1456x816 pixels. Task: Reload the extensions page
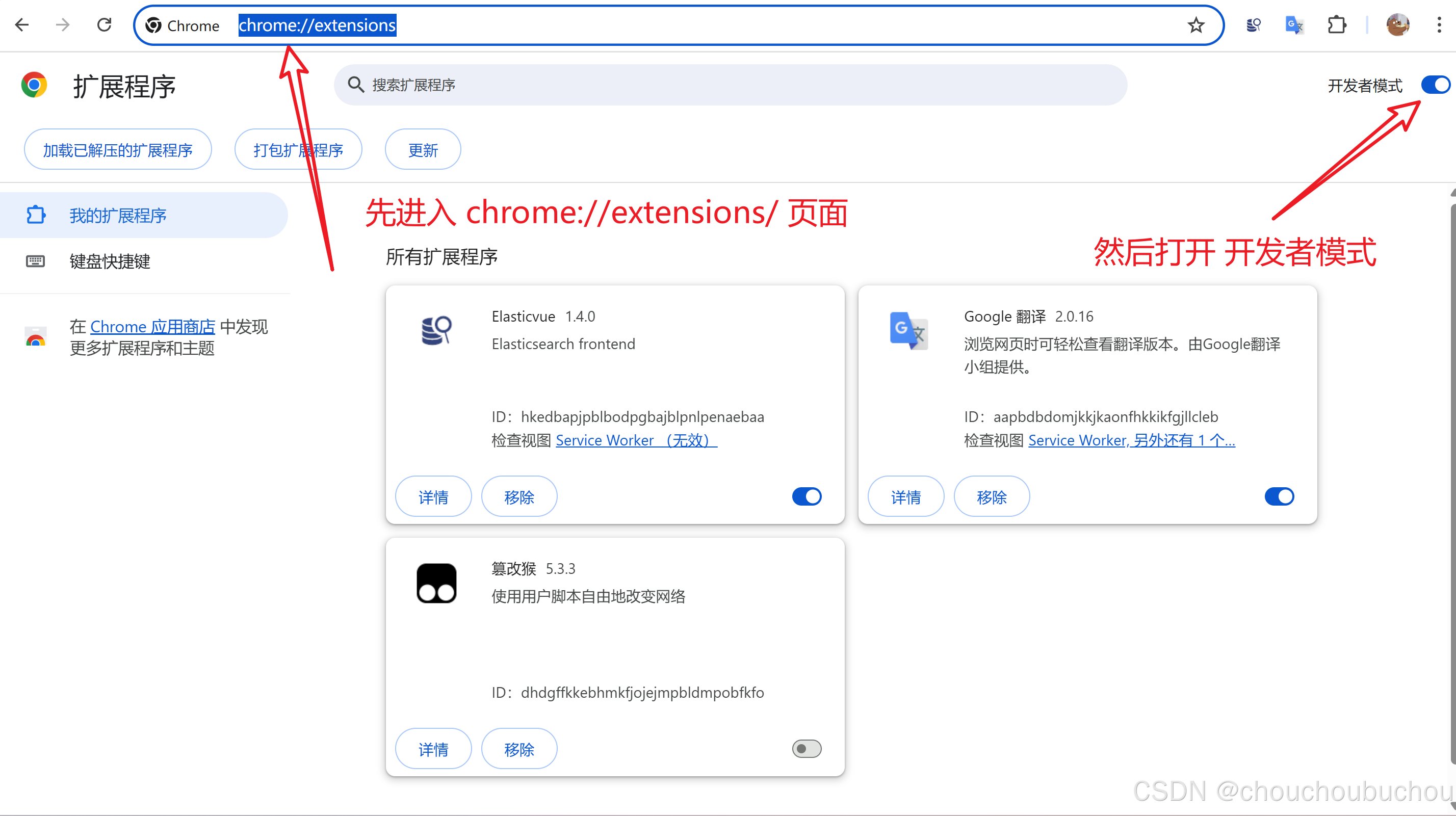104,25
